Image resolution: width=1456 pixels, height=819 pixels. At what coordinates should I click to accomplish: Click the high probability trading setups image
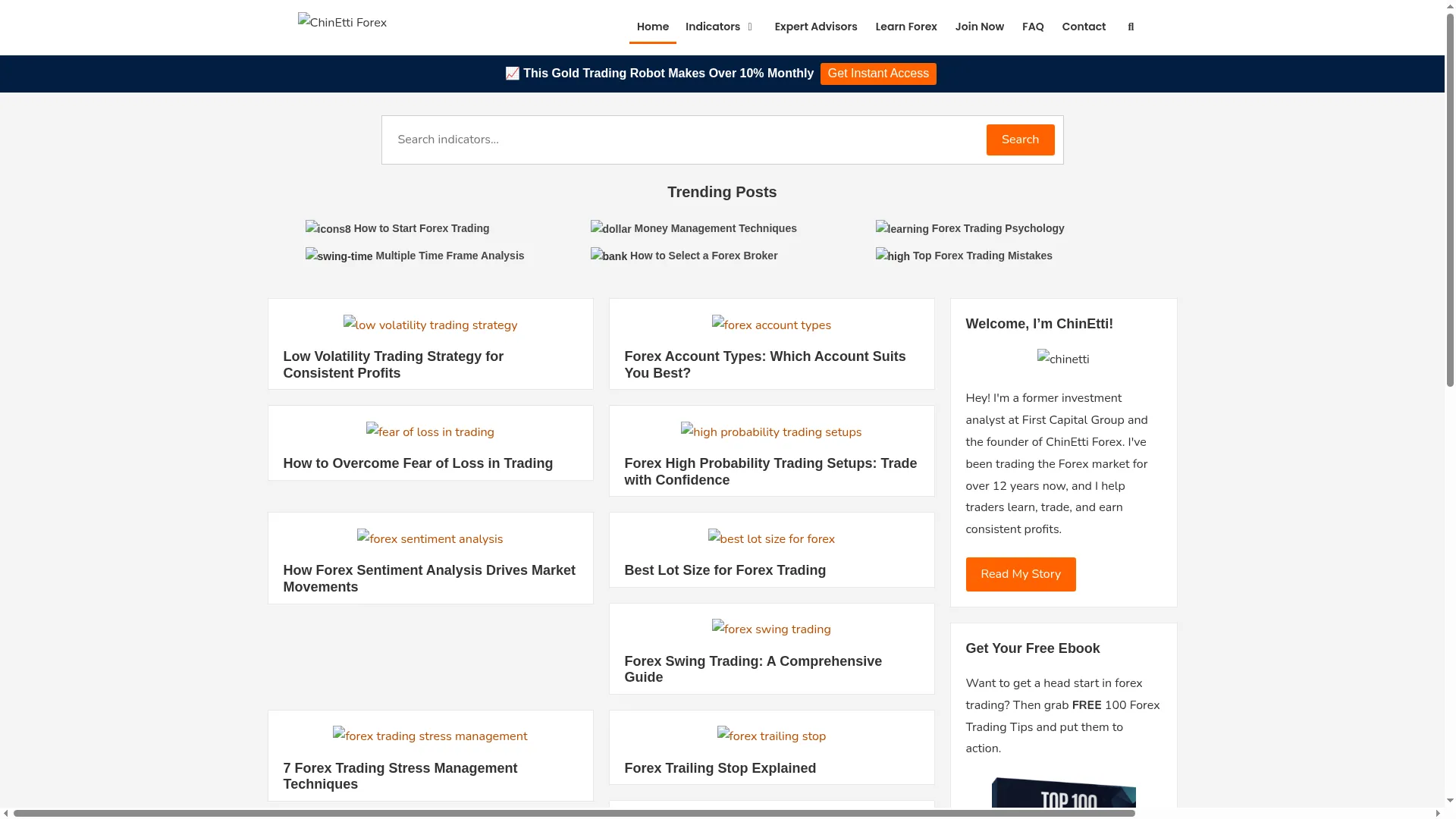(x=771, y=431)
